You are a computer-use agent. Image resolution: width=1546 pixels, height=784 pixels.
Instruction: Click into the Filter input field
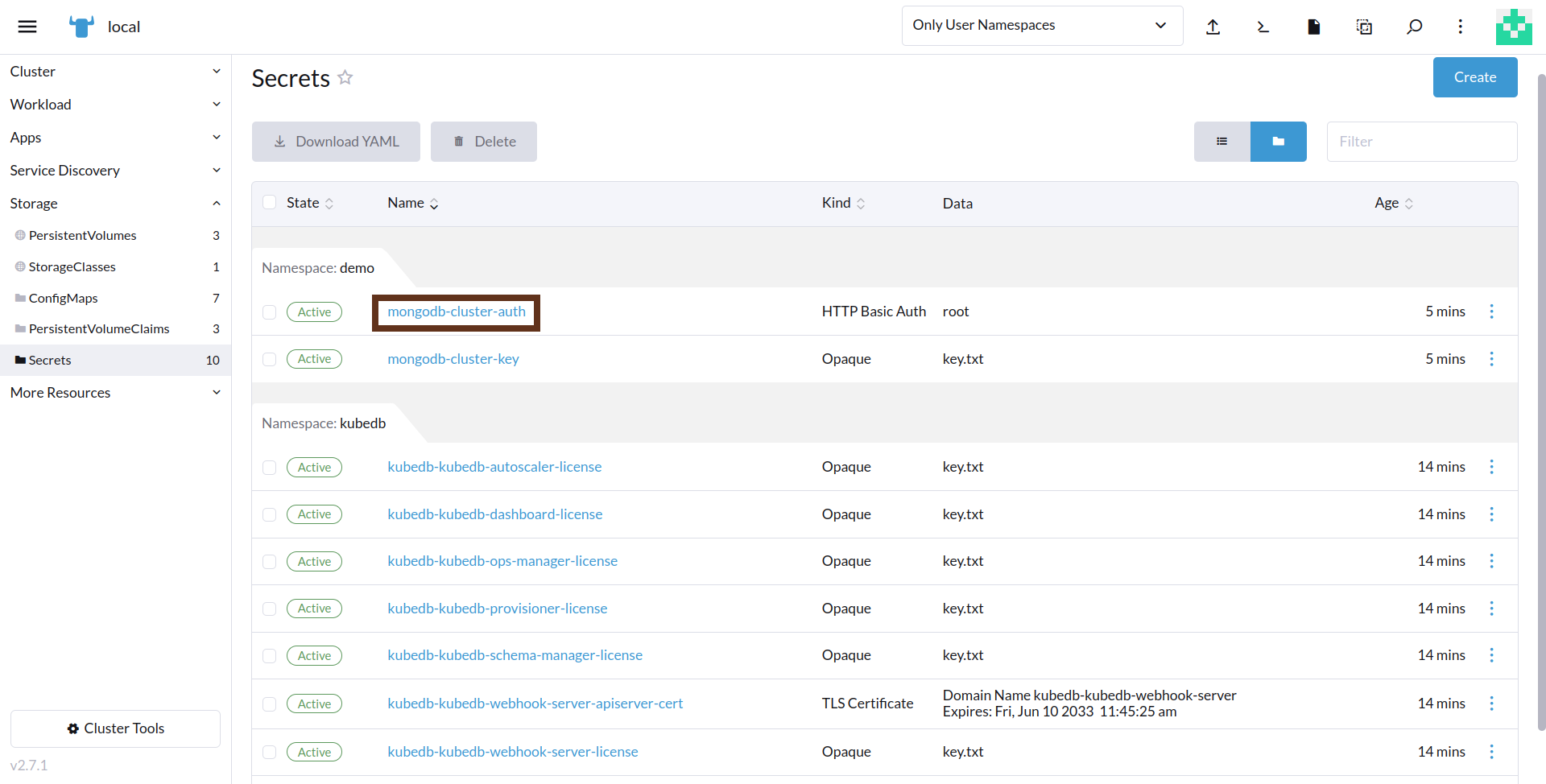tap(1421, 142)
